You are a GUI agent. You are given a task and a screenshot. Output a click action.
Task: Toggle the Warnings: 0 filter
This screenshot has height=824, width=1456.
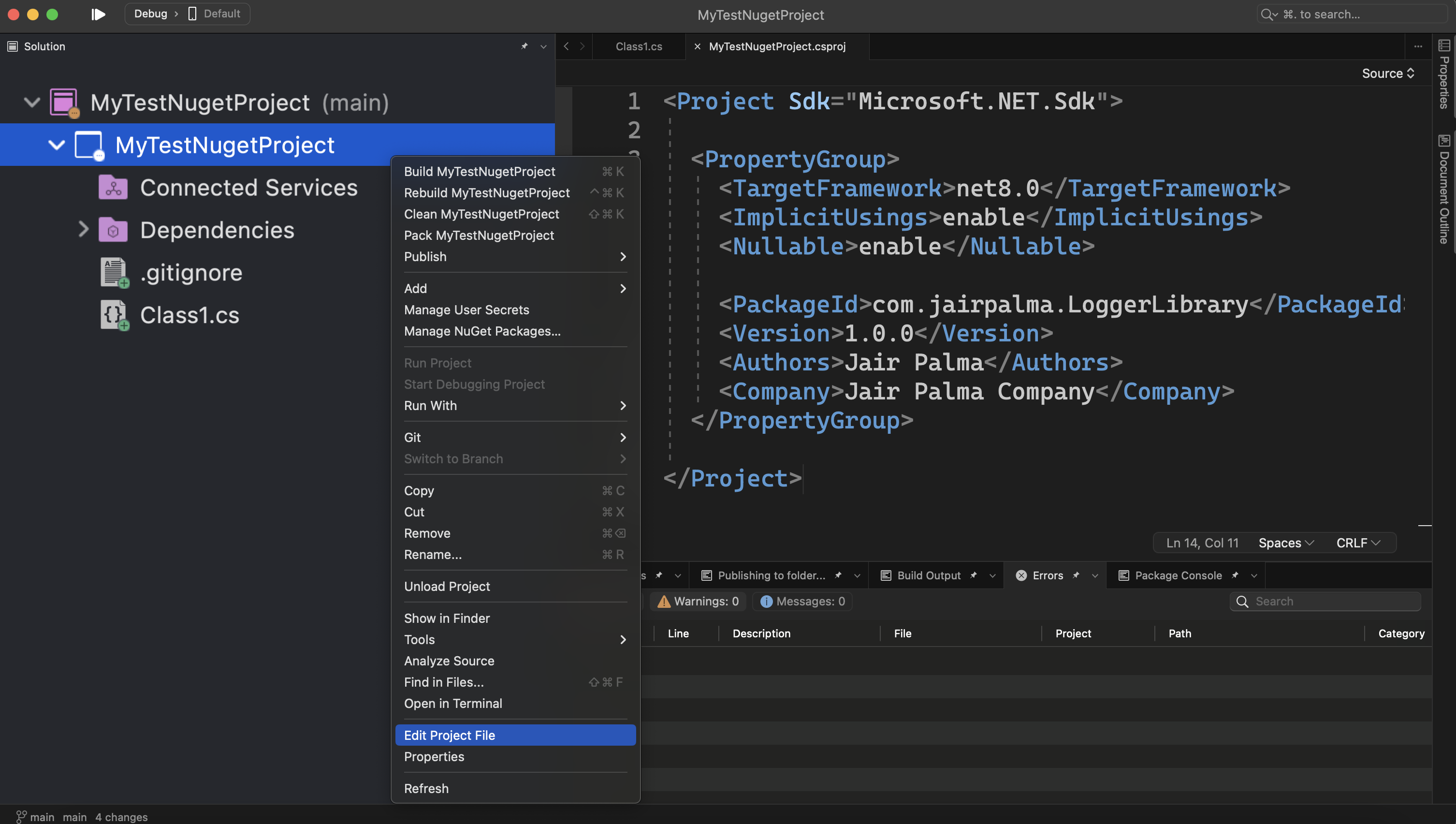tap(698, 601)
